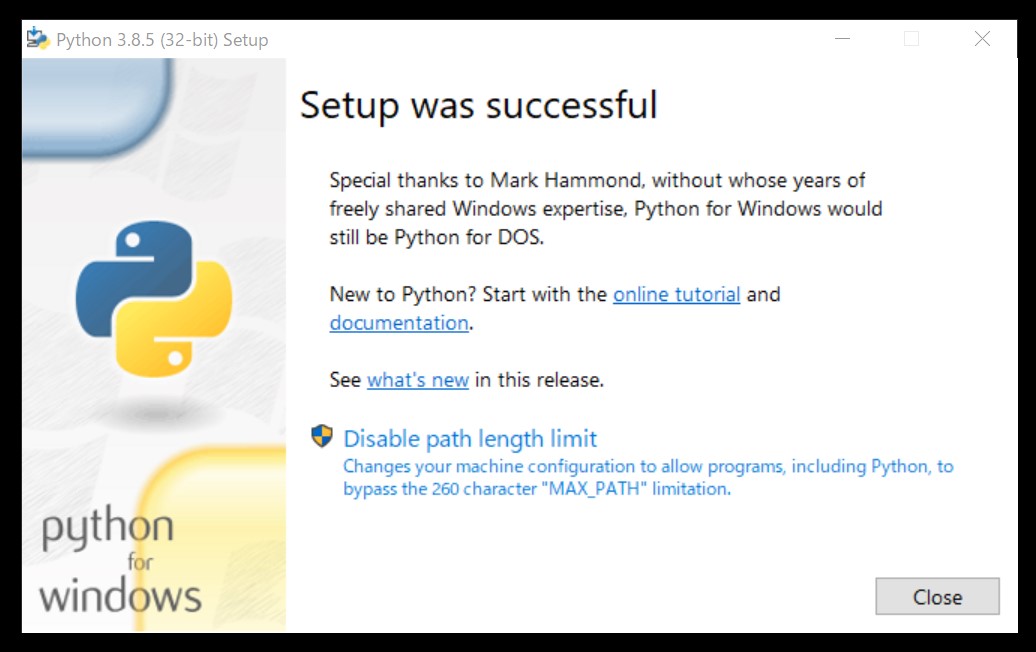This screenshot has height=652, width=1036.
Task: Open the online tutorial link
Action: click(676, 294)
